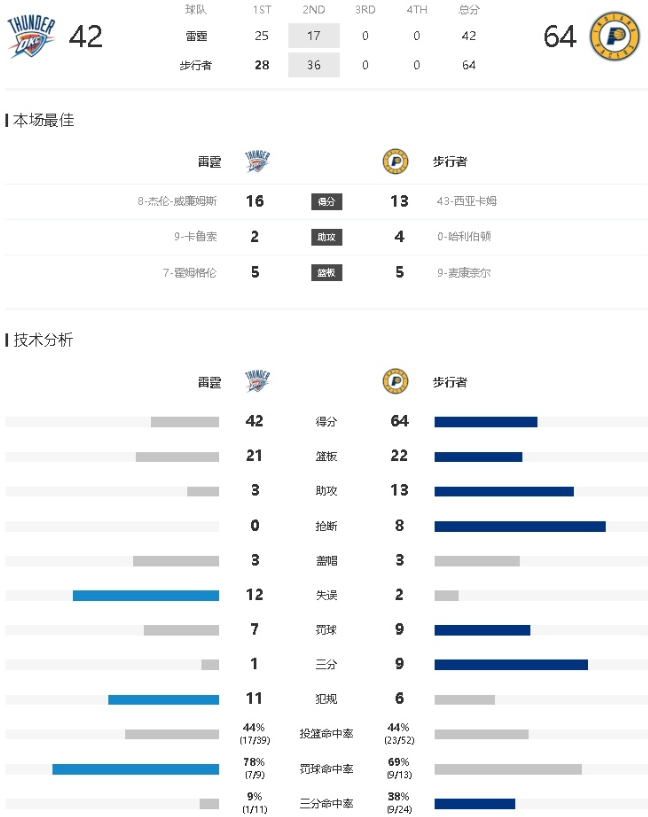The height and width of the screenshot is (817, 648).
Task: Click the 得分 badge in best players
Action: tap(327, 202)
